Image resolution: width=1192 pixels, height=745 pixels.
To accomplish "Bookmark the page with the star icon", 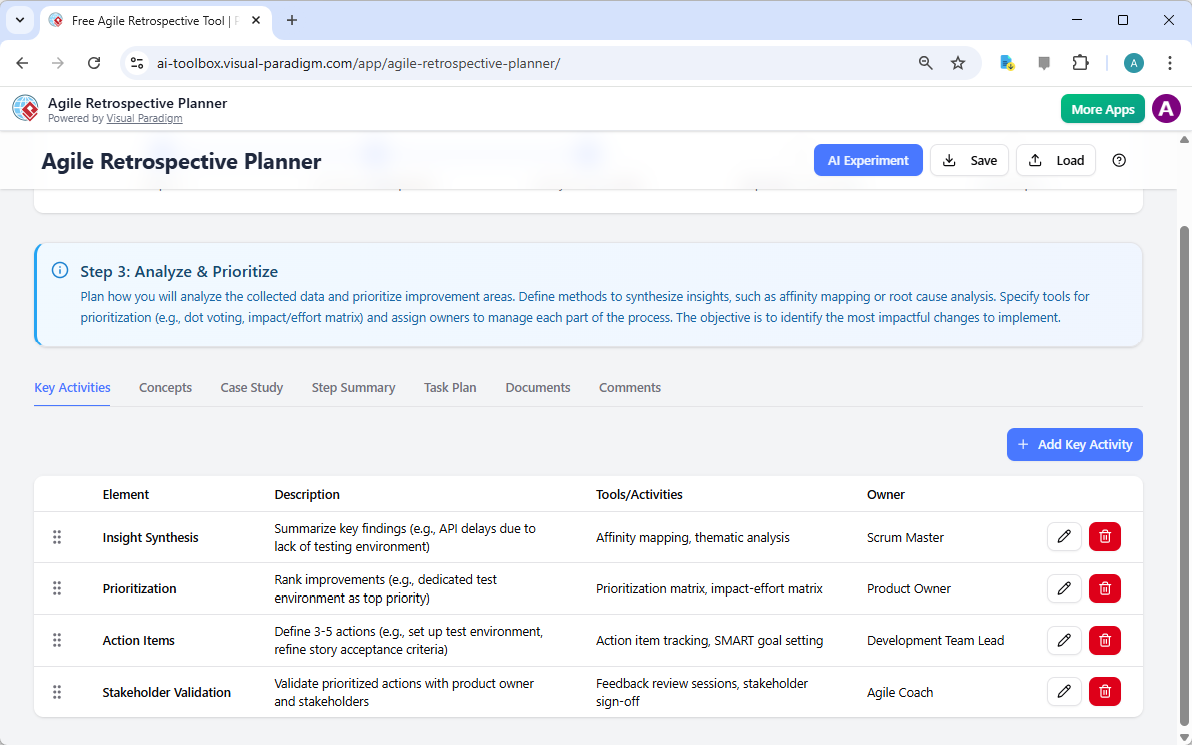I will (x=958, y=62).
